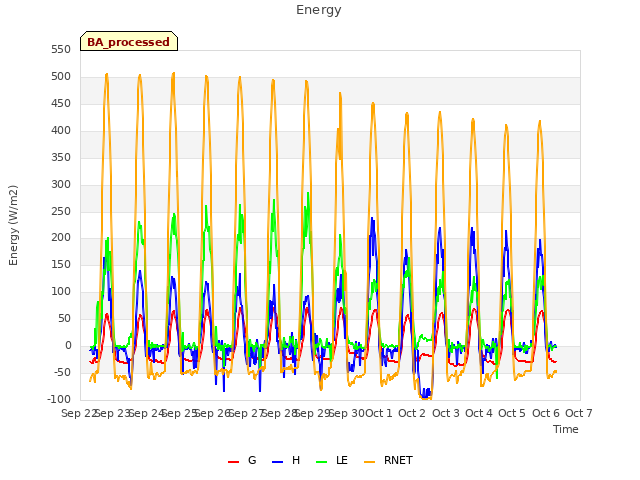Click the 550 y-axis tick label
Screen dimensions: 640x480
coord(61,49)
